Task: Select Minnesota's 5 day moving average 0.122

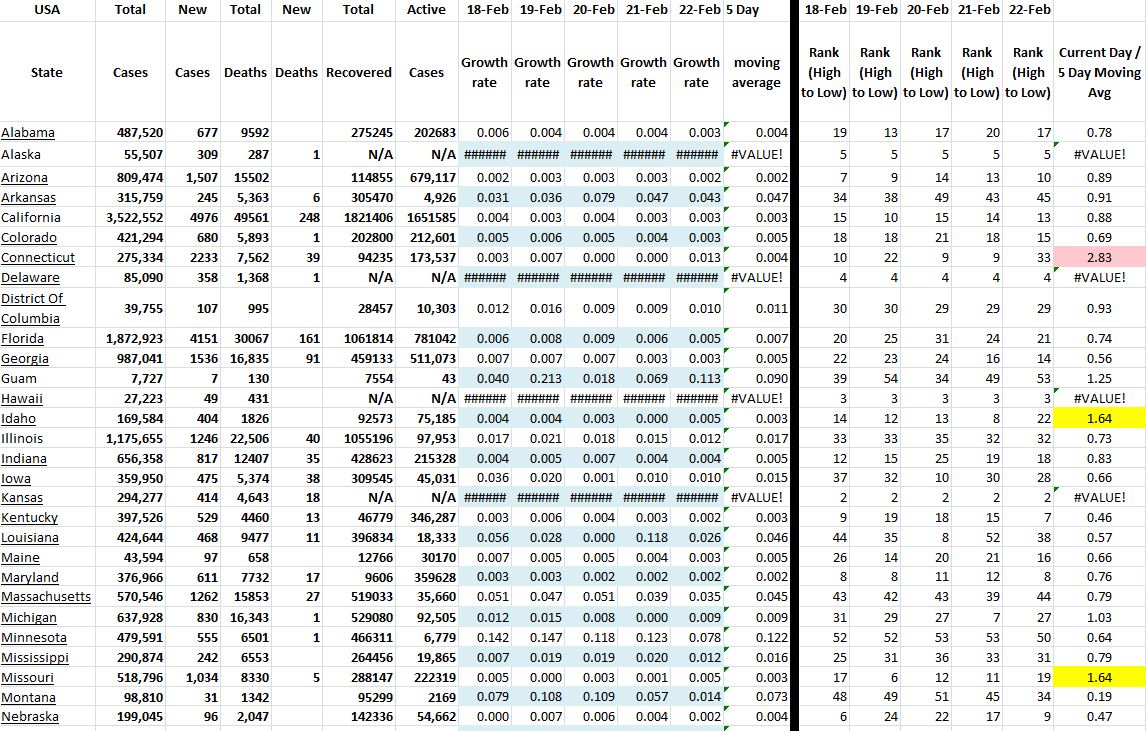Action: tap(756, 637)
